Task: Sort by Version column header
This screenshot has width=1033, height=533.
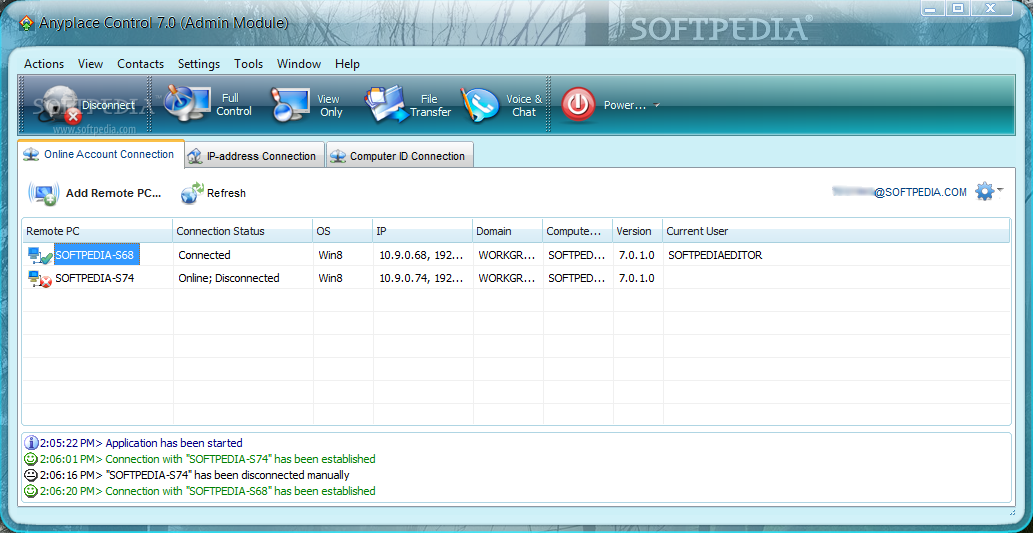Action: coord(637,231)
